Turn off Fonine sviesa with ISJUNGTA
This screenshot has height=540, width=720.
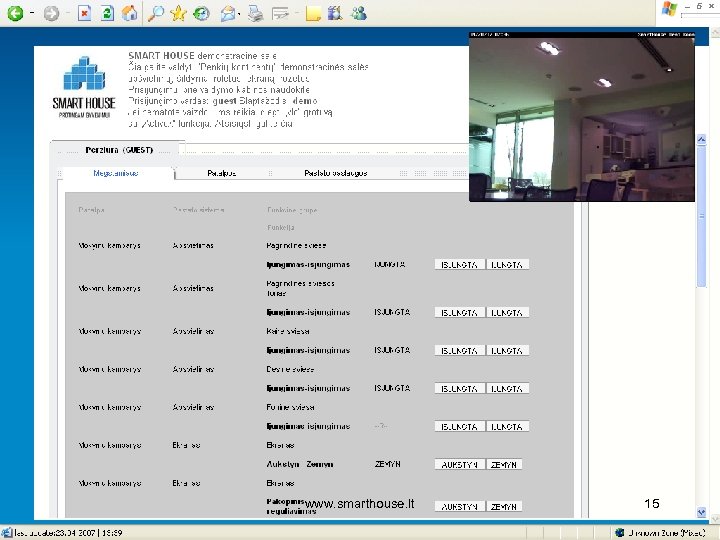[459, 427]
